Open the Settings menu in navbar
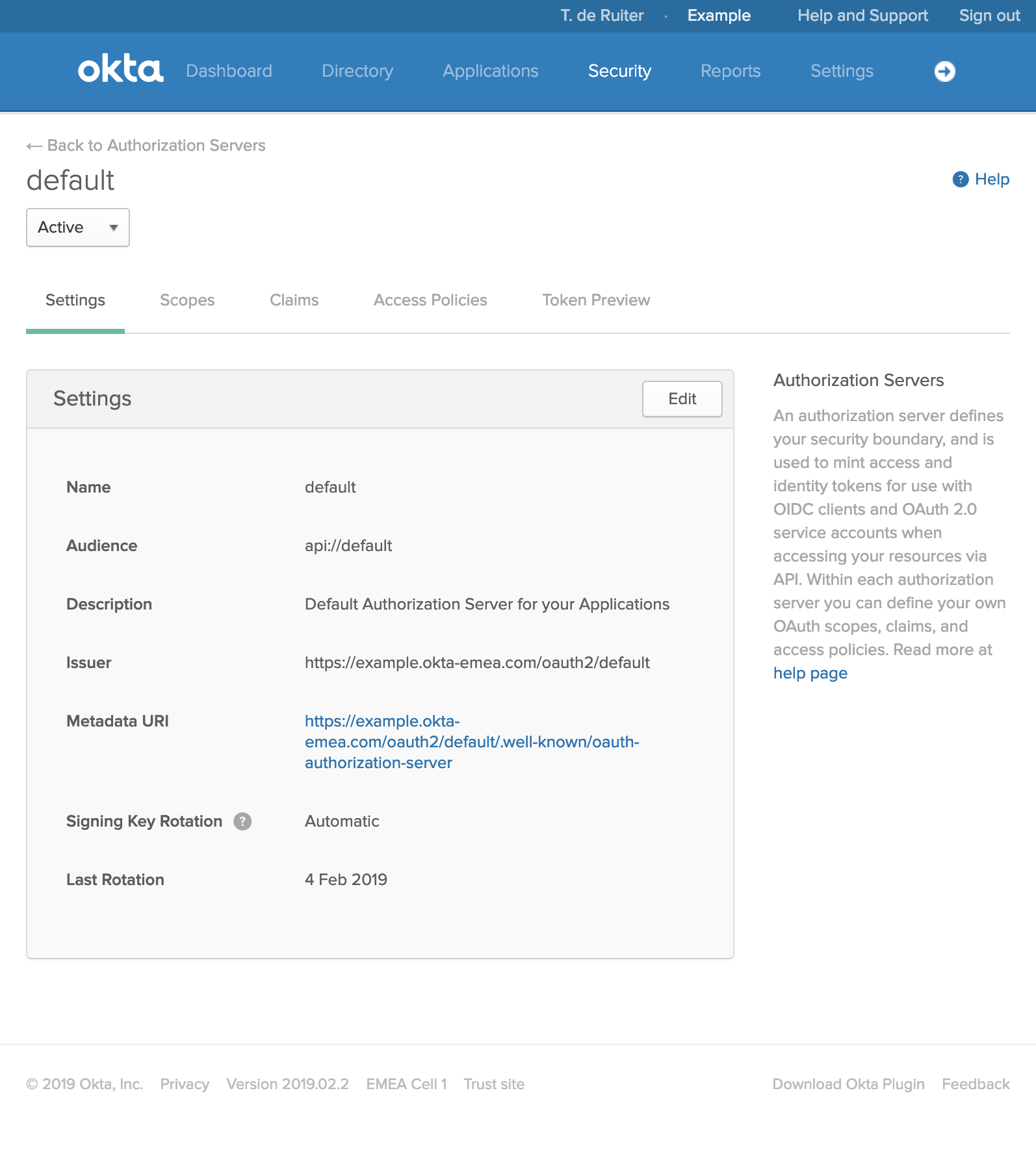The height and width of the screenshot is (1171, 1036). 842,71
